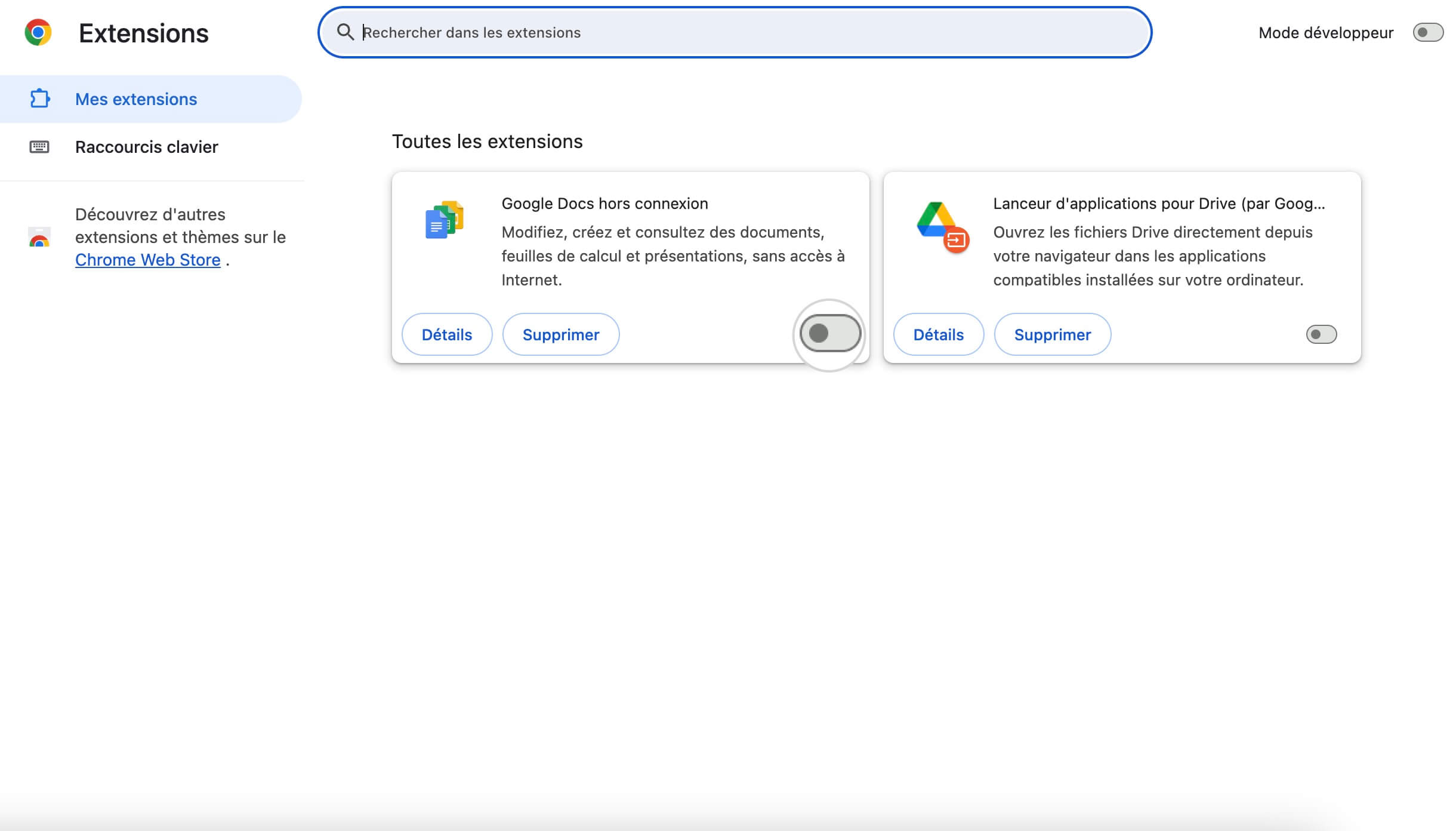Enable Mode développeur toggle
This screenshot has width=1456, height=831.
pyautogui.click(x=1428, y=32)
